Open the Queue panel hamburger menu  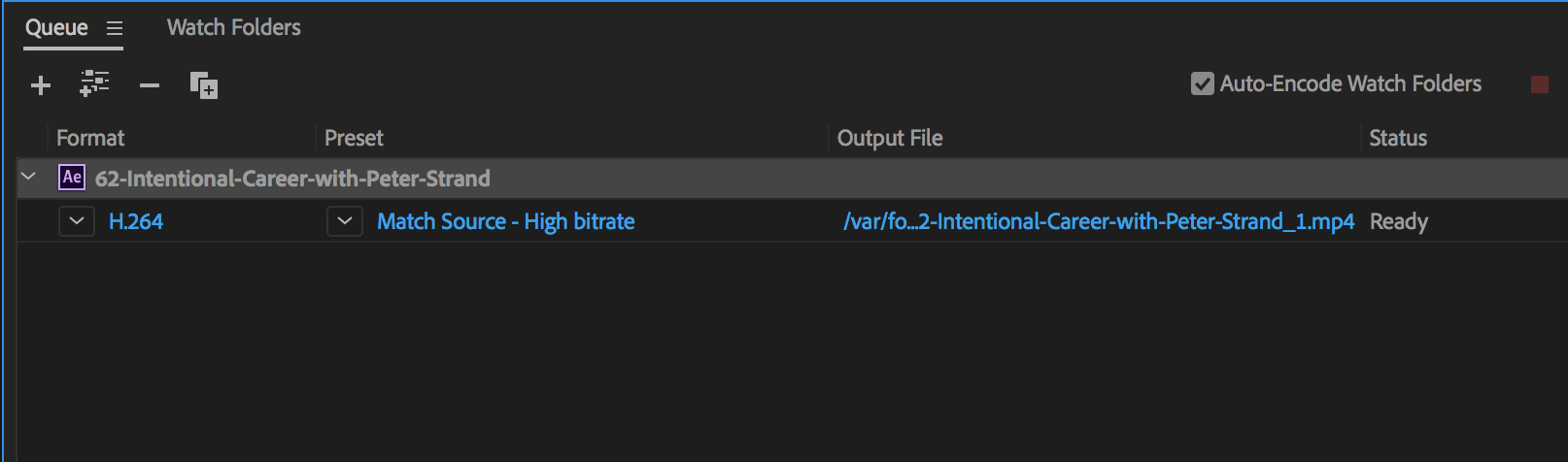click(x=115, y=28)
